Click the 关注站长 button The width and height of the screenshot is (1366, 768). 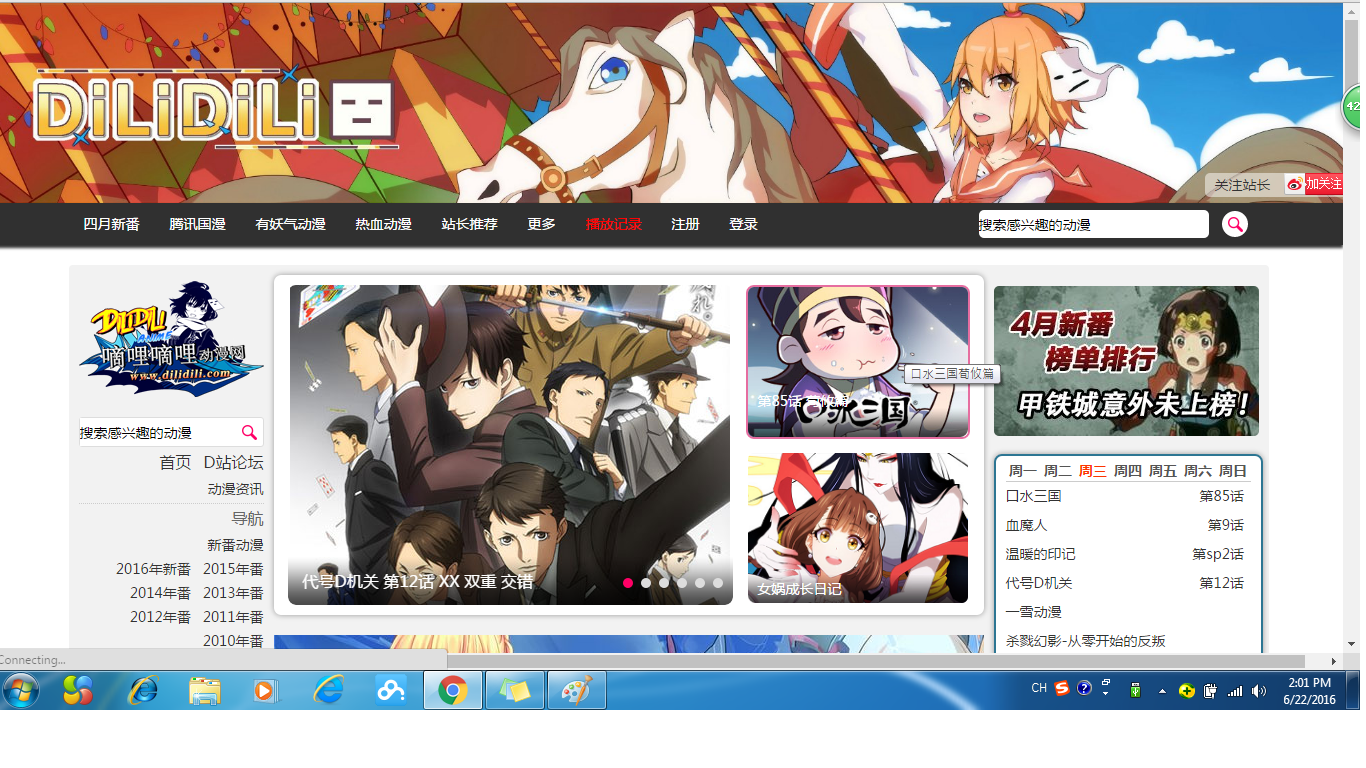[1242, 184]
